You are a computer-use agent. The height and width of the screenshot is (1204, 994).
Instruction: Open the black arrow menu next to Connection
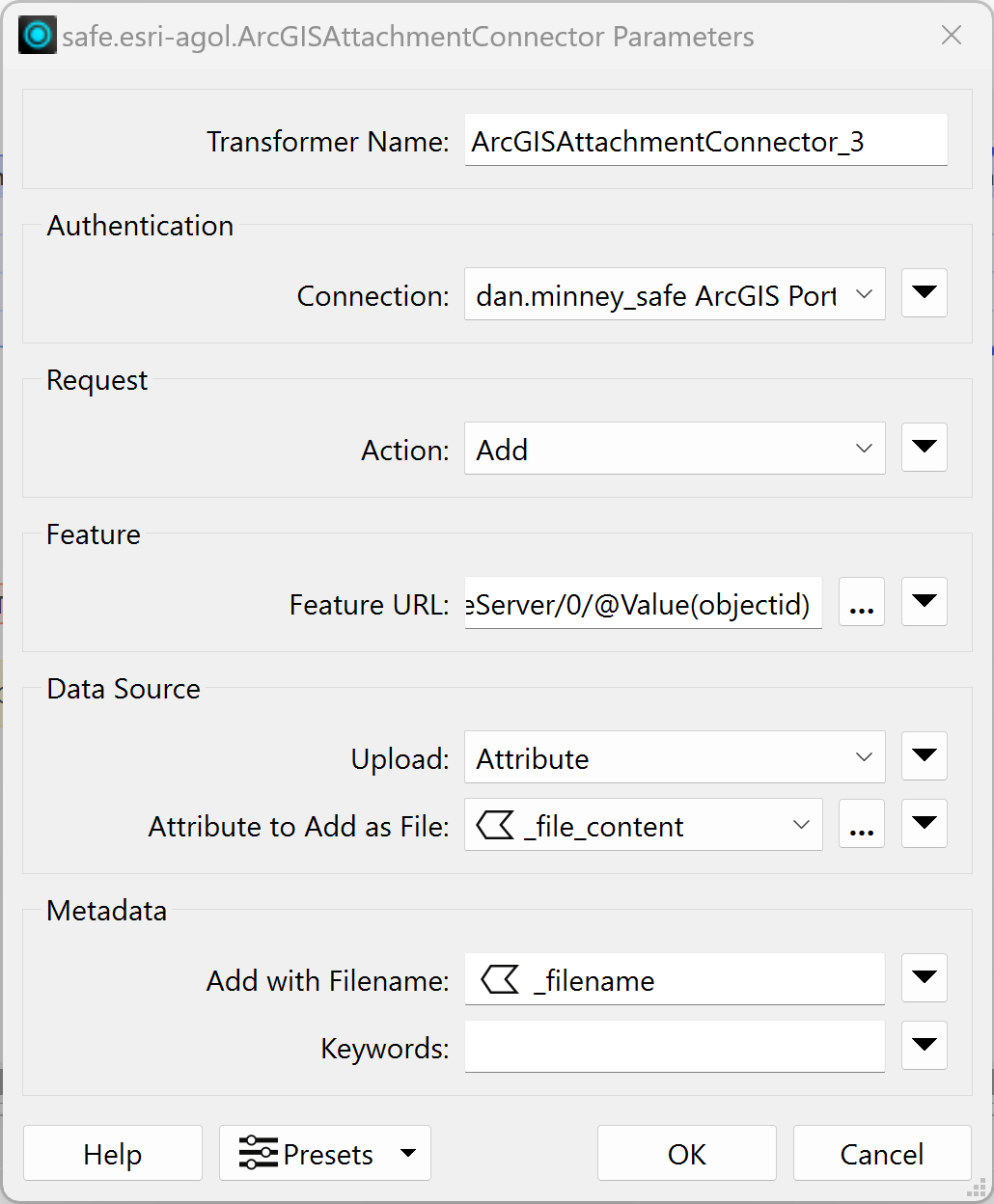coord(925,293)
